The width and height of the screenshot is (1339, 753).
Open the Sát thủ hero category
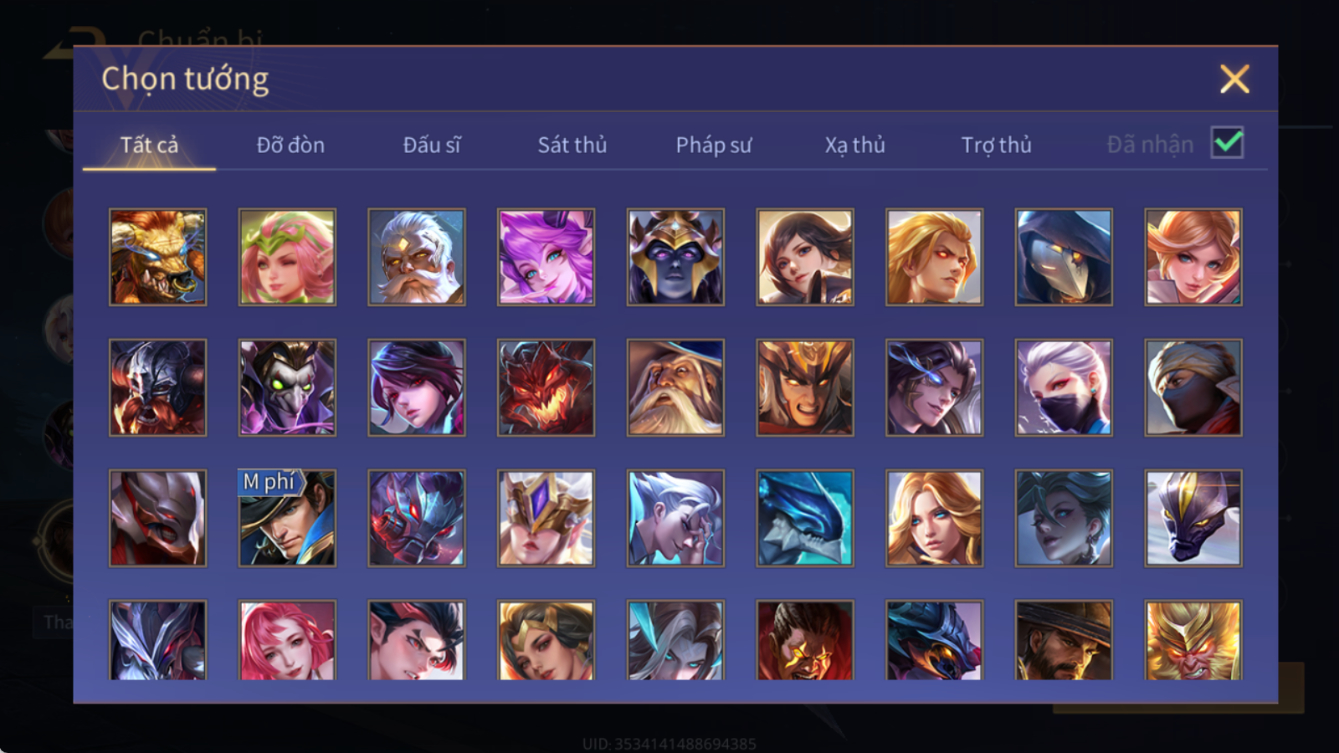[572, 145]
